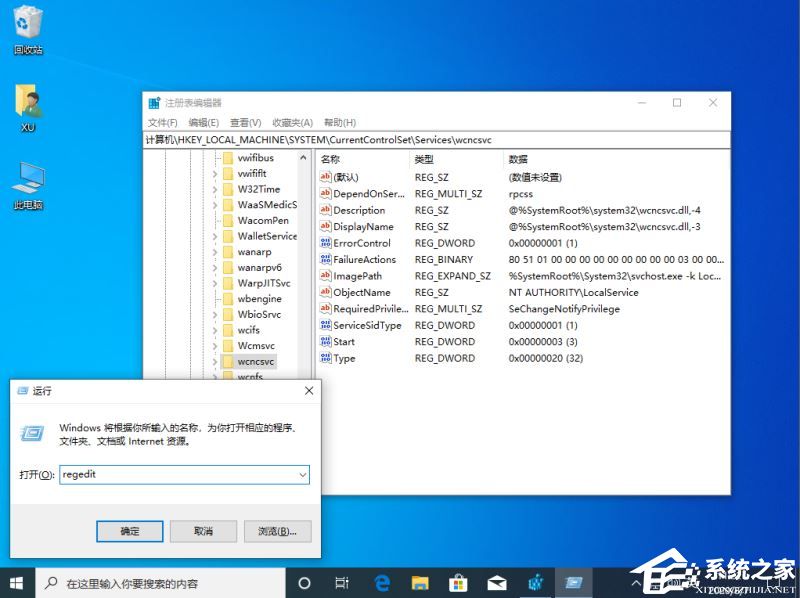Expand the W32Time tree node
Screen dimensions: 800x598
tap(214, 189)
